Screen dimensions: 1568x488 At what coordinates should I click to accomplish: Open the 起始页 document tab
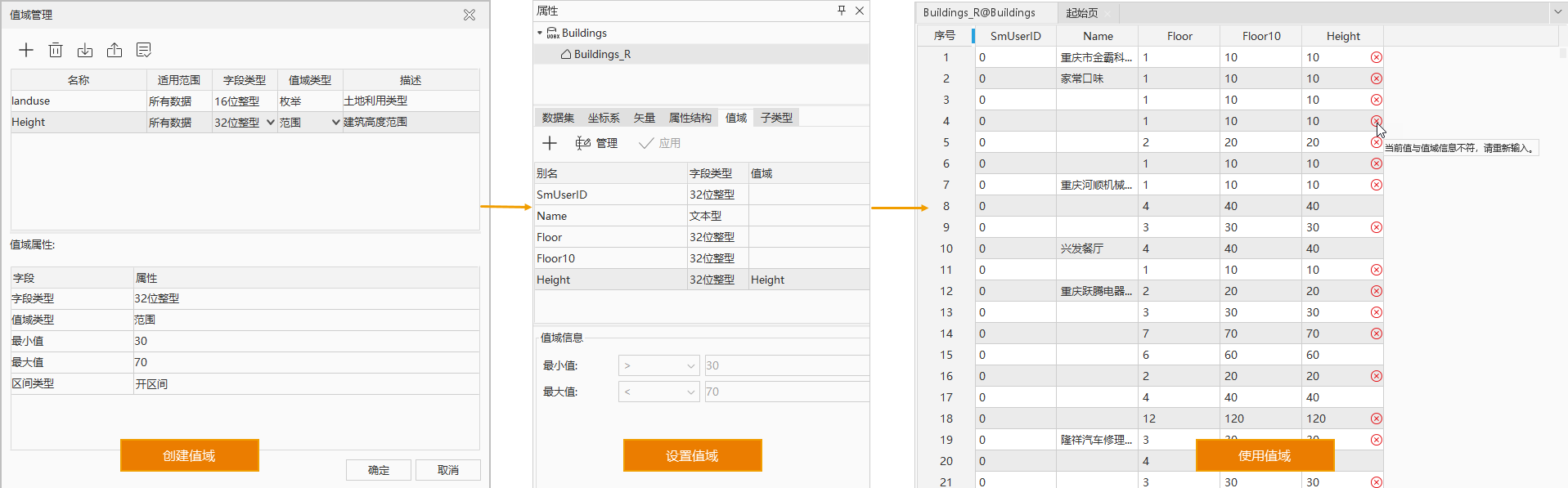click(1081, 13)
